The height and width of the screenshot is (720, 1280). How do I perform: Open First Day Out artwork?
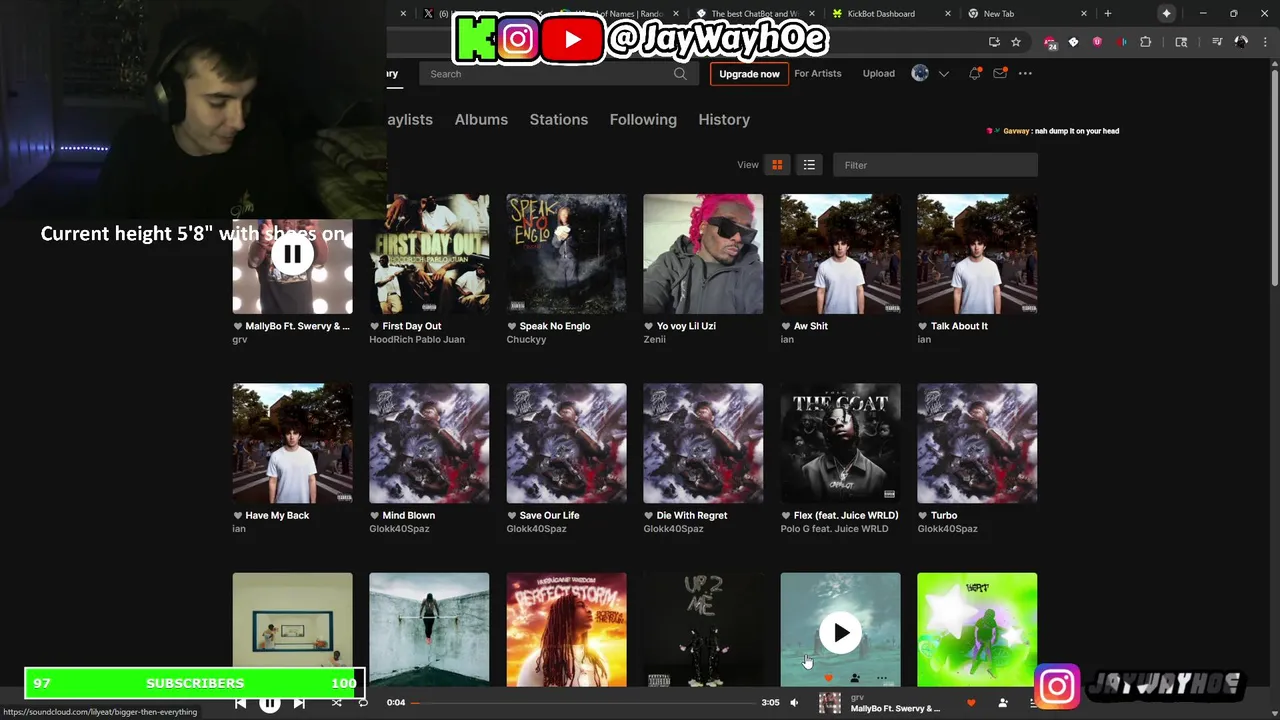[x=429, y=254]
